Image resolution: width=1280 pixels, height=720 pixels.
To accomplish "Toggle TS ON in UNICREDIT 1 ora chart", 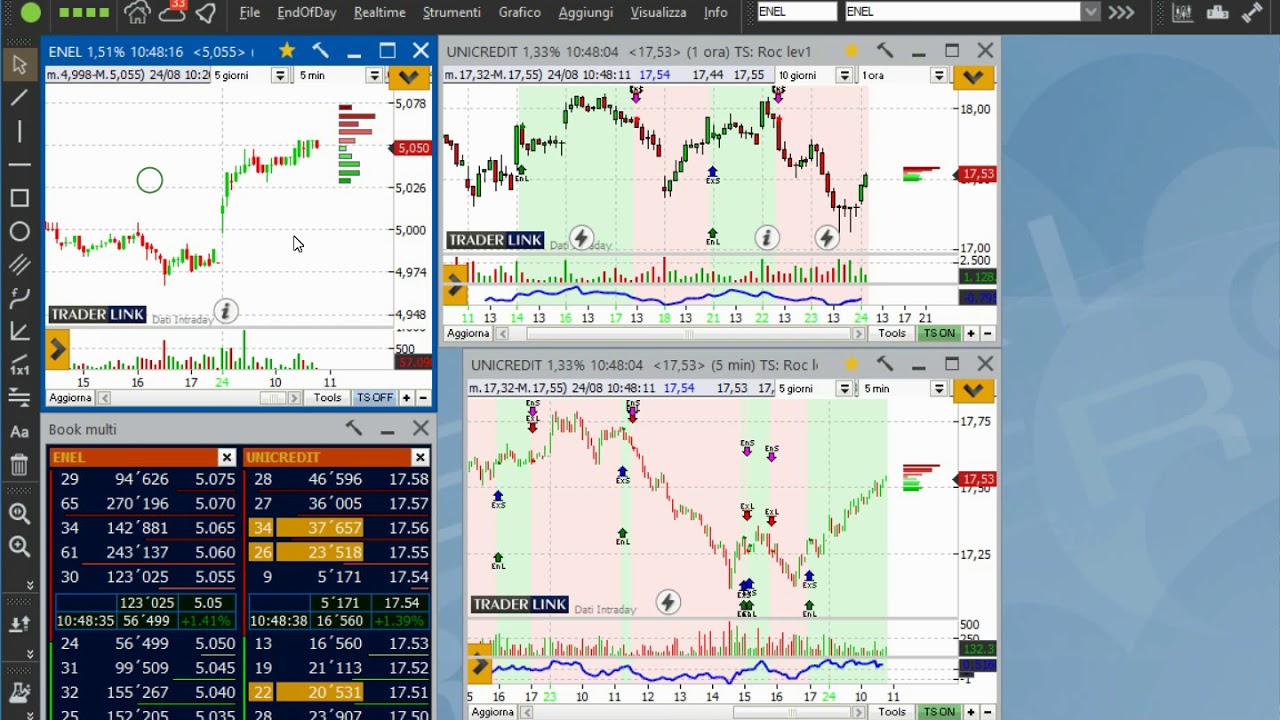I will (x=938, y=333).
